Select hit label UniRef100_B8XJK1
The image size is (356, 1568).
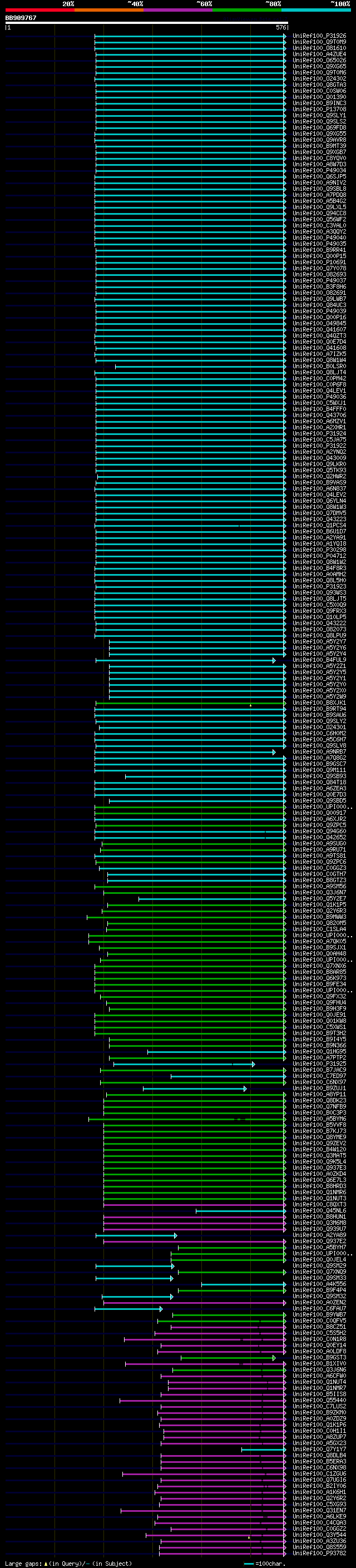(319, 703)
